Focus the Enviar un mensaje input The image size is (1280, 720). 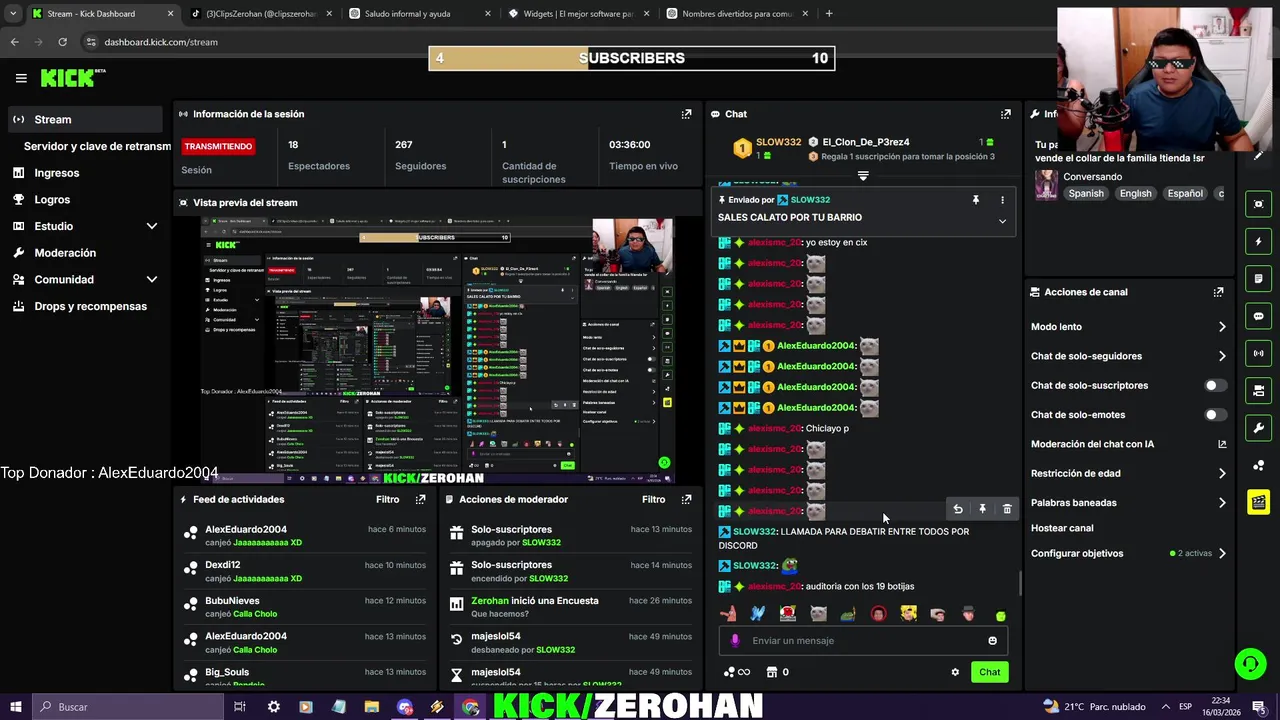tap(863, 641)
